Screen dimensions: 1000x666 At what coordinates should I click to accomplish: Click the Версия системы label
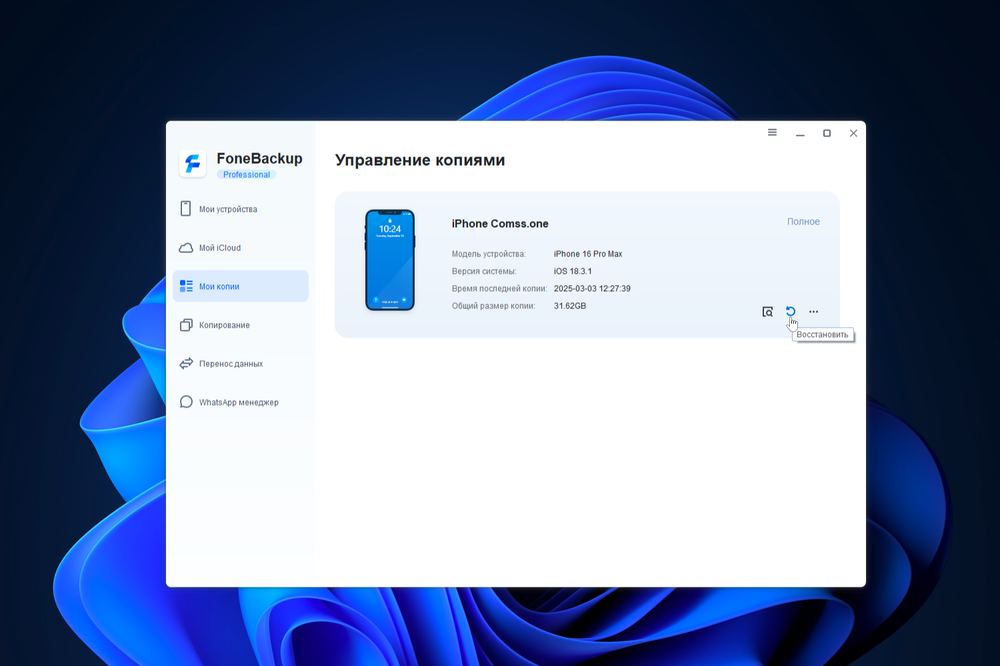pos(484,271)
